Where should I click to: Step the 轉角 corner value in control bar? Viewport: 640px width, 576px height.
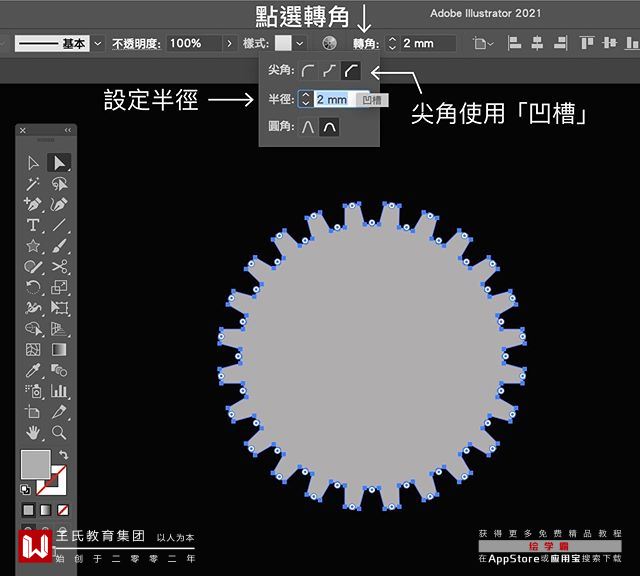point(392,43)
